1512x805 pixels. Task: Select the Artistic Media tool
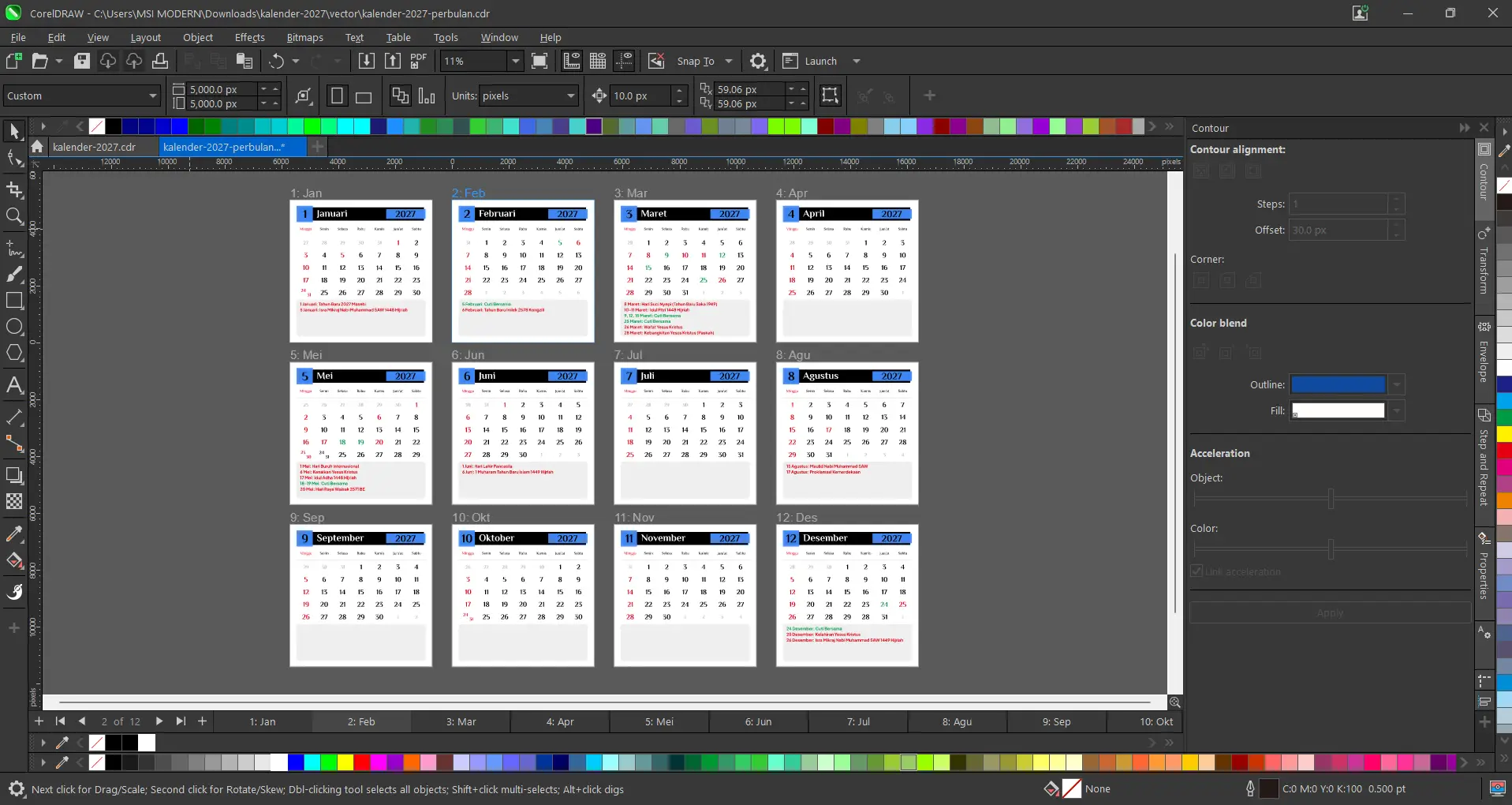tap(14, 274)
